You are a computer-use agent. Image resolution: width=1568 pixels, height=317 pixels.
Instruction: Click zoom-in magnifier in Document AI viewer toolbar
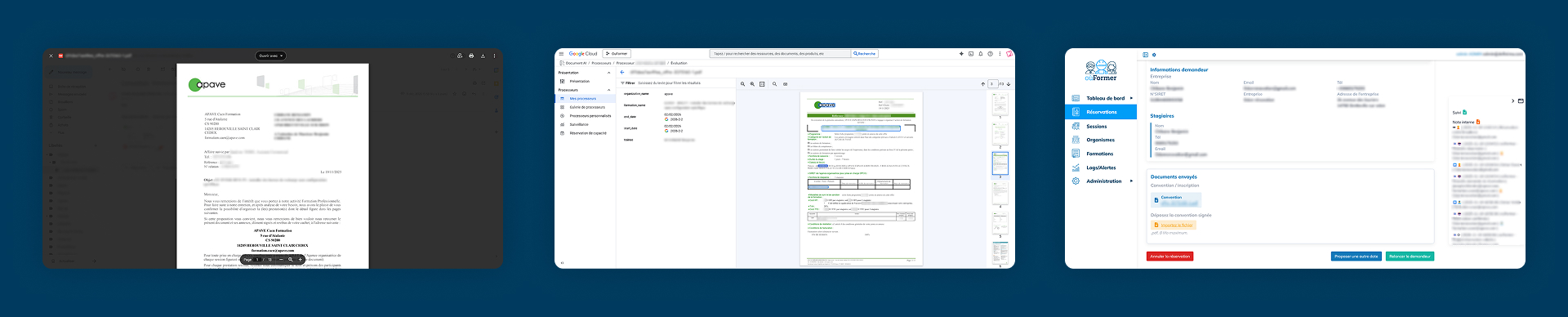click(x=752, y=84)
